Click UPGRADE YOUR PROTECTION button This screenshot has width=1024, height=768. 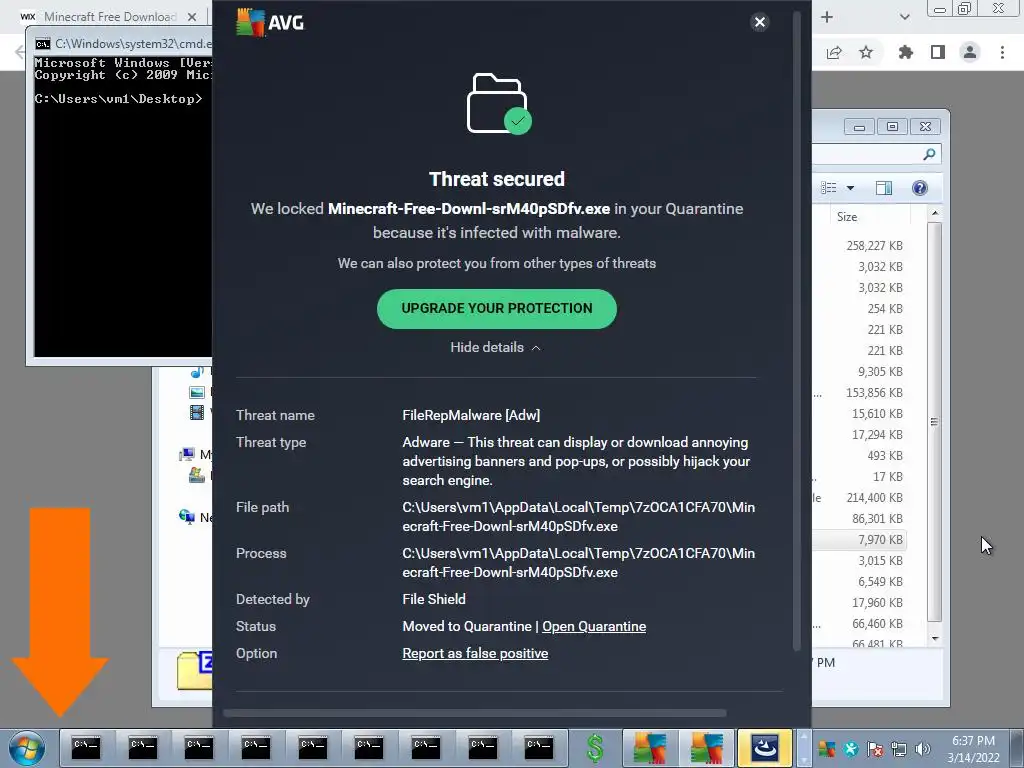[x=496, y=308]
